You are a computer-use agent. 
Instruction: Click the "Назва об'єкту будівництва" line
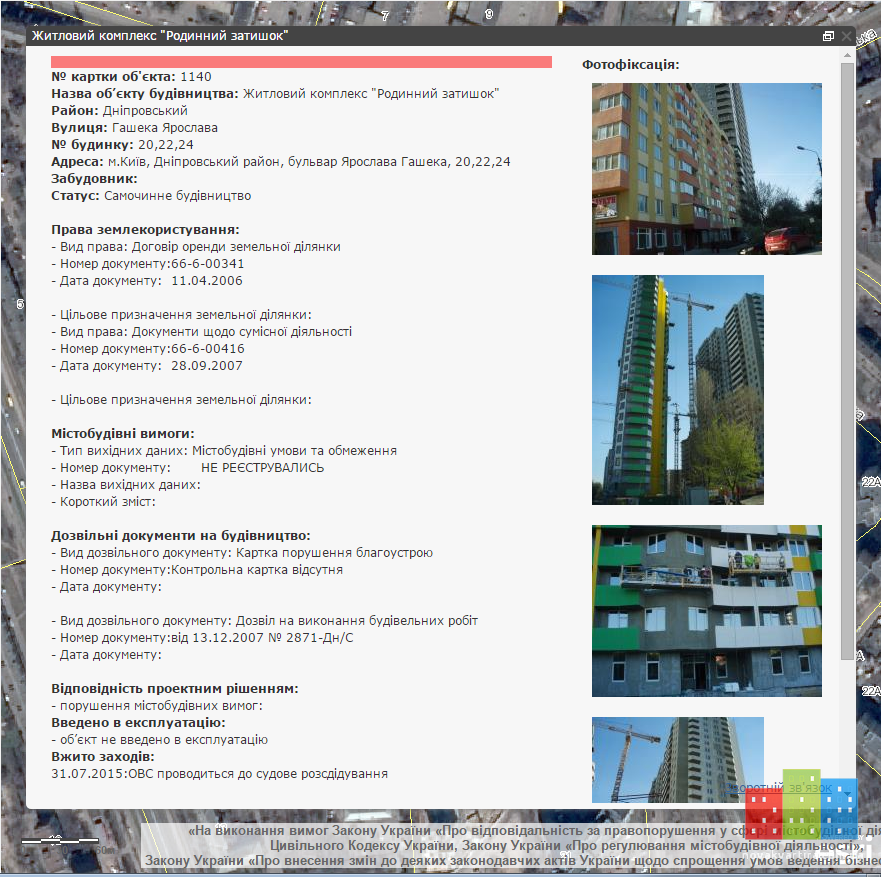pyautogui.click(x=275, y=94)
